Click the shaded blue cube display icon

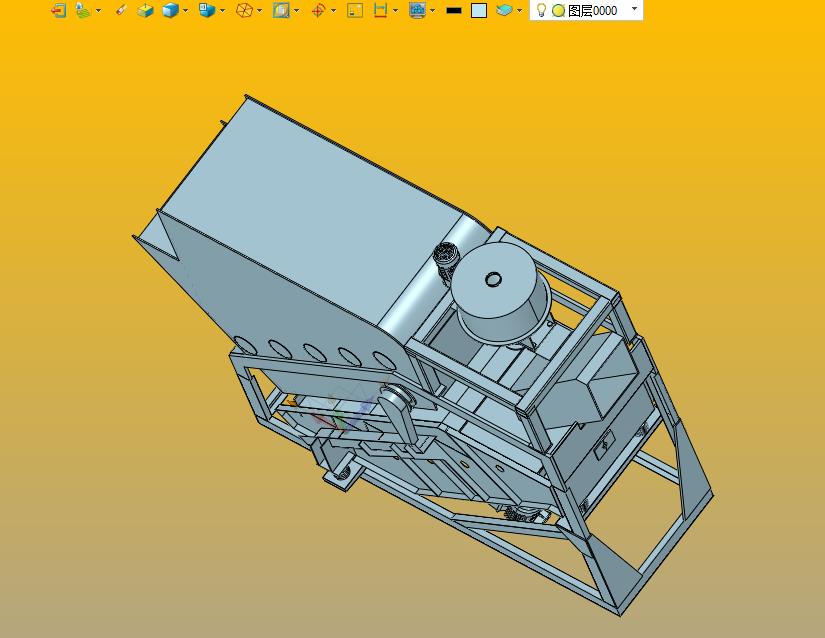tap(170, 11)
